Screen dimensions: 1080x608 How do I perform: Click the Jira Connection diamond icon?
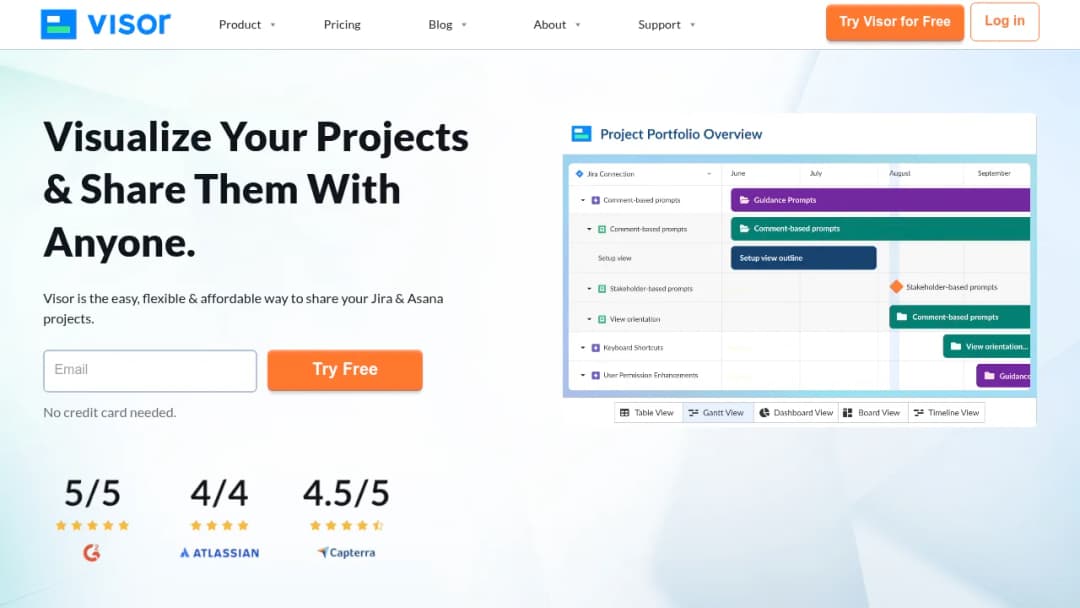click(x=579, y=174)
